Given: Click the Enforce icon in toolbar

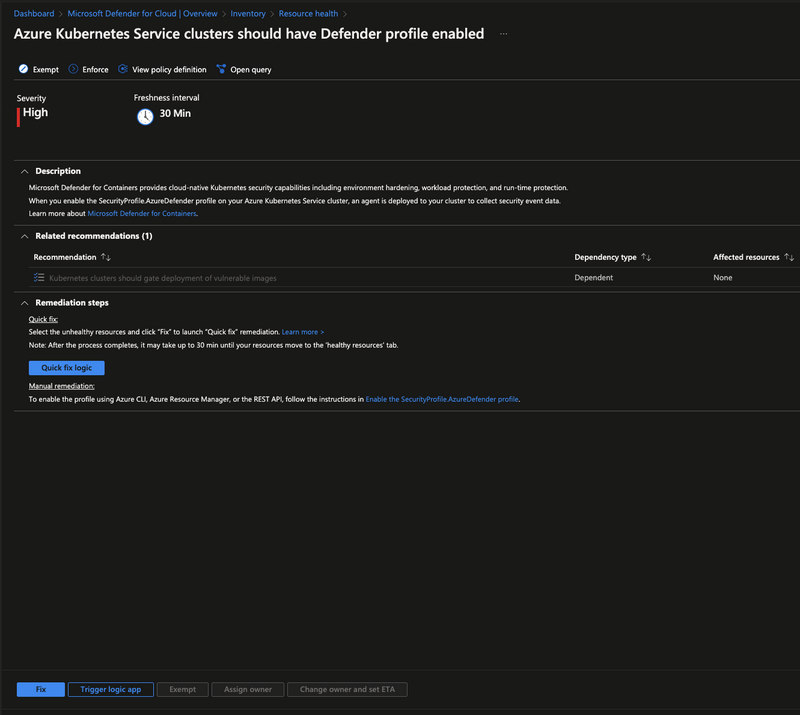Looking at the screenshot, I should [73, 69].
